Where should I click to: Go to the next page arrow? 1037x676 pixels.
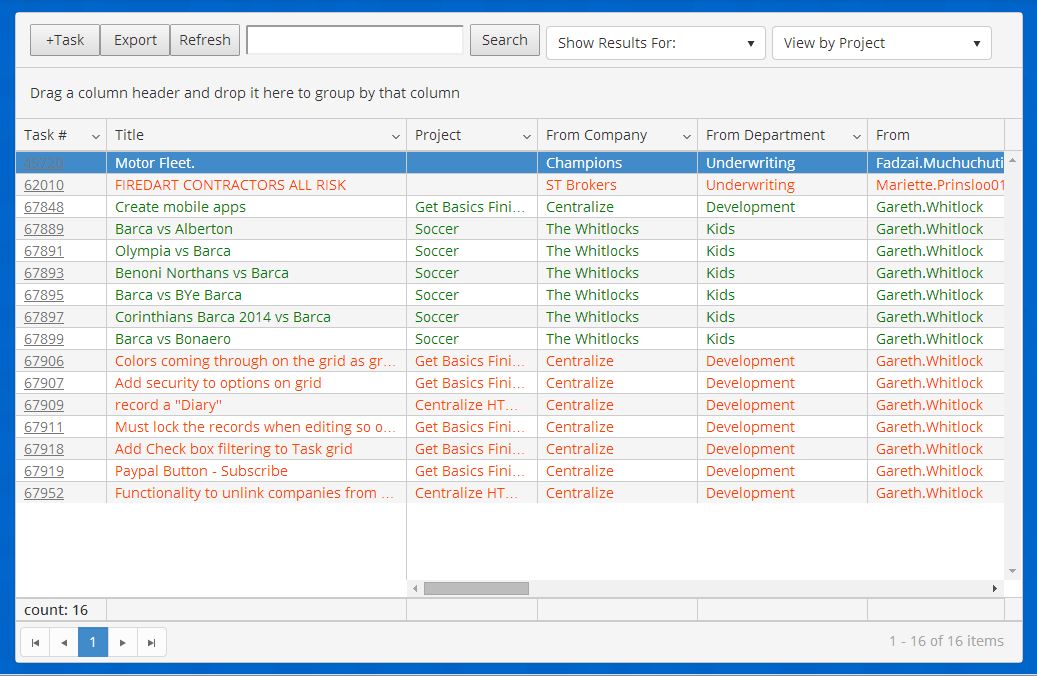click(x=123, y=642)
